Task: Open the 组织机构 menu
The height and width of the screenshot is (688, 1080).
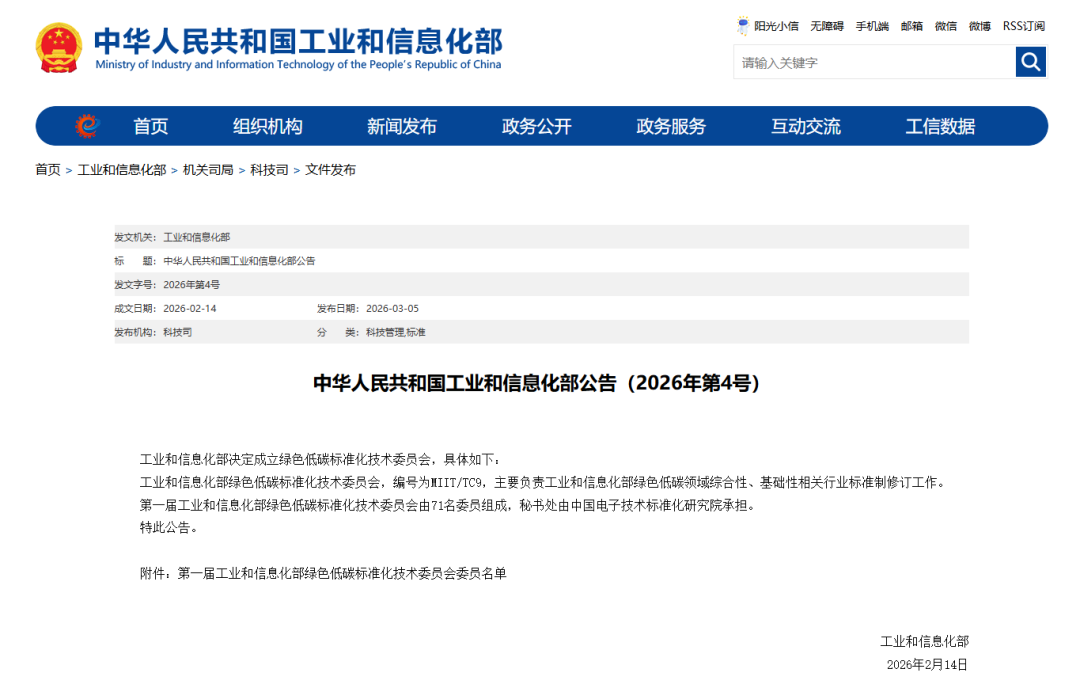Action: coord(268,126)
